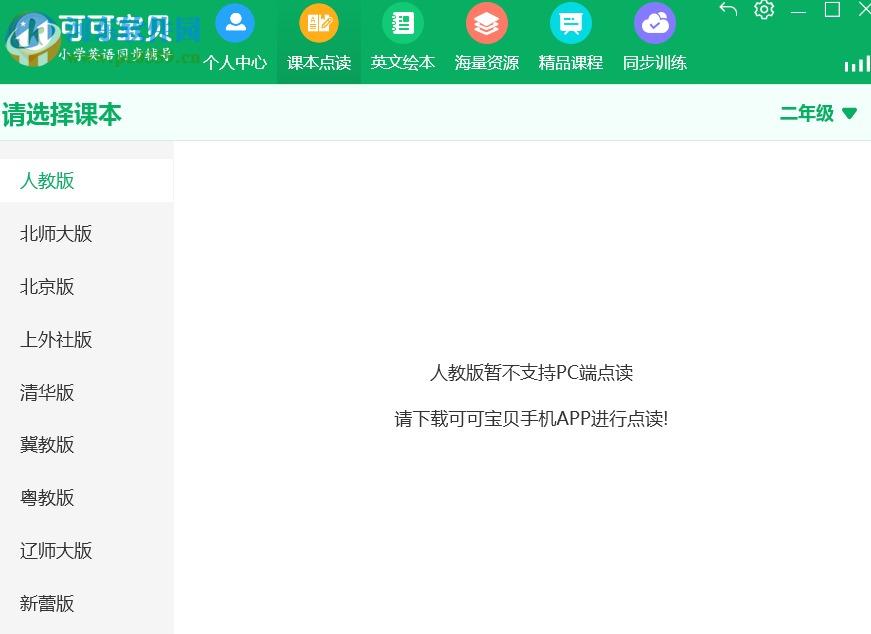This screenshot has width=871, height=634.
Task: Switch to the 人教版 textbook version
Action: 45,181
